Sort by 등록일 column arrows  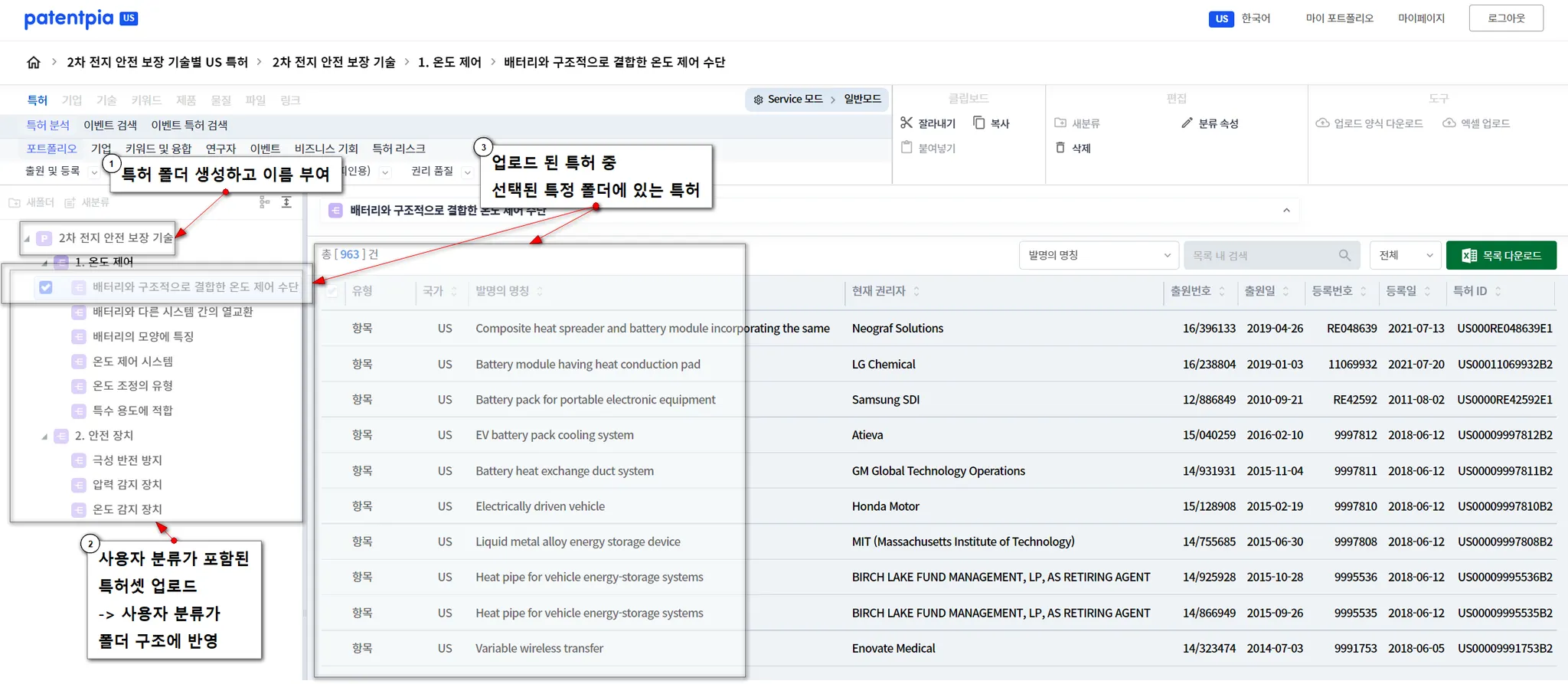[1427, 291]
